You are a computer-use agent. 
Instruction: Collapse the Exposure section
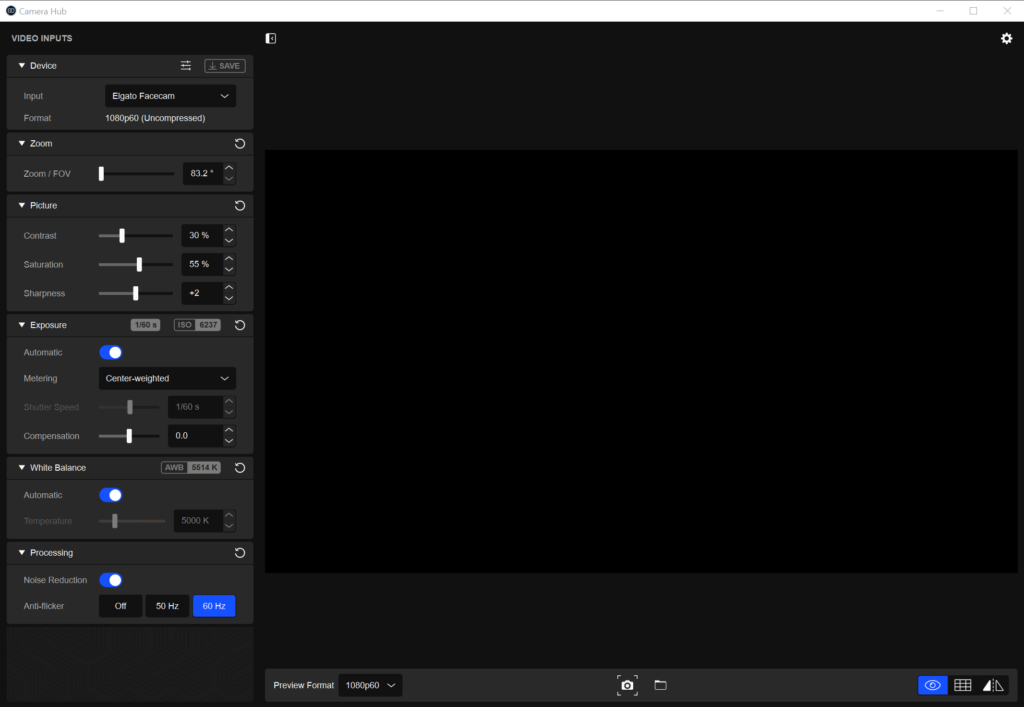[22, 324]
